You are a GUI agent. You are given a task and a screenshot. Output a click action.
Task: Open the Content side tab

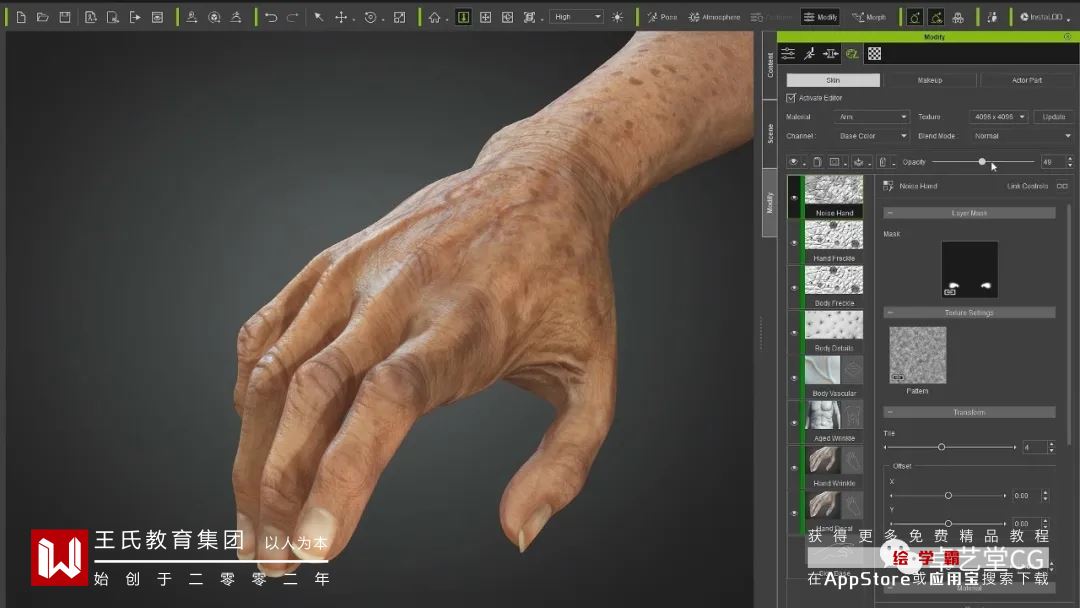click(x=770, y=65)
